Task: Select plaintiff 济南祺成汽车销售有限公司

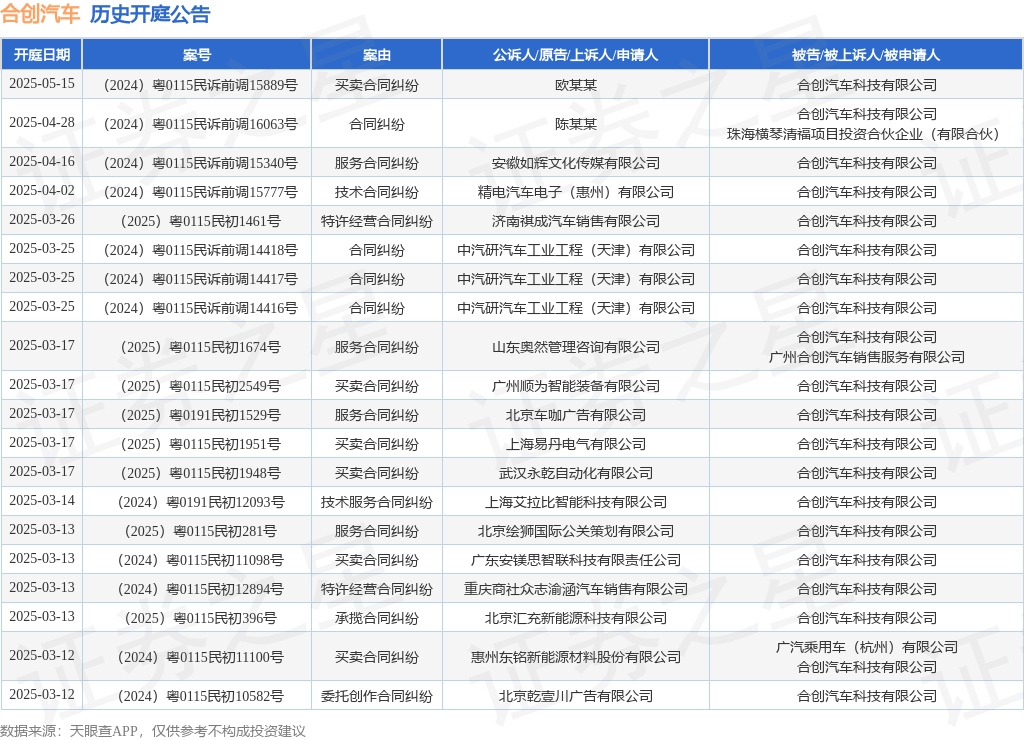Action: (x=575, y=221)
